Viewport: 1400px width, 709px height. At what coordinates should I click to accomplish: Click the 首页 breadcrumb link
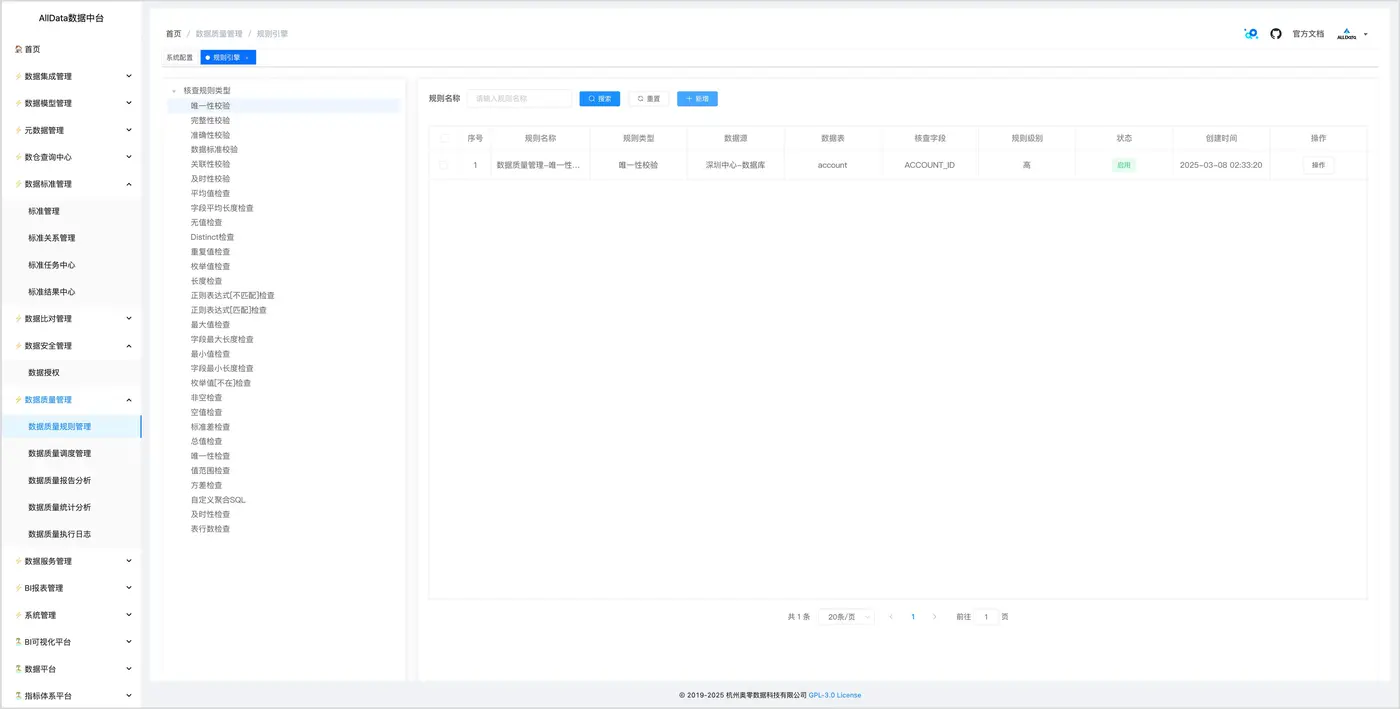coord(174,34)
